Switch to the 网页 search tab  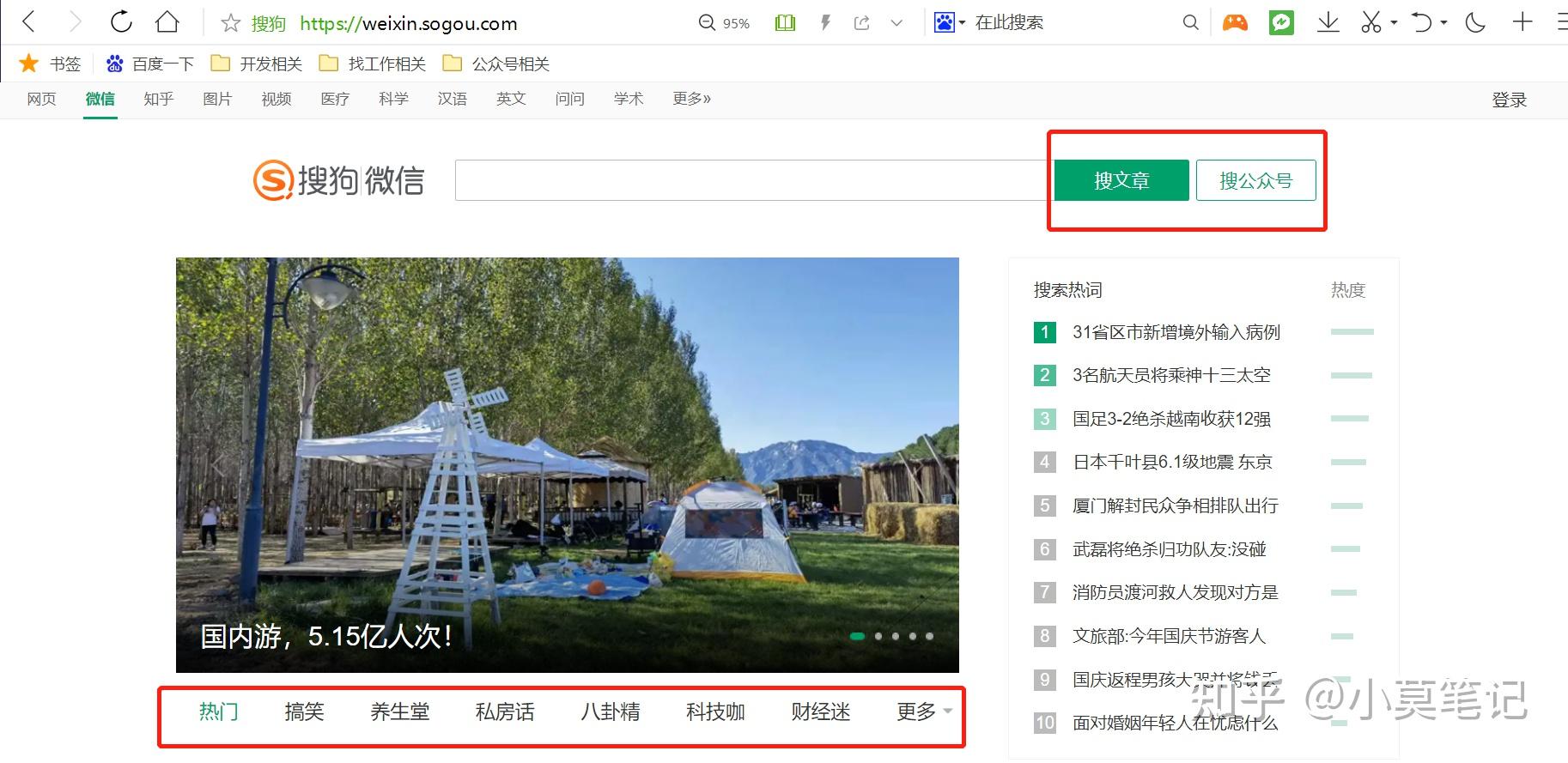point(41,100)
